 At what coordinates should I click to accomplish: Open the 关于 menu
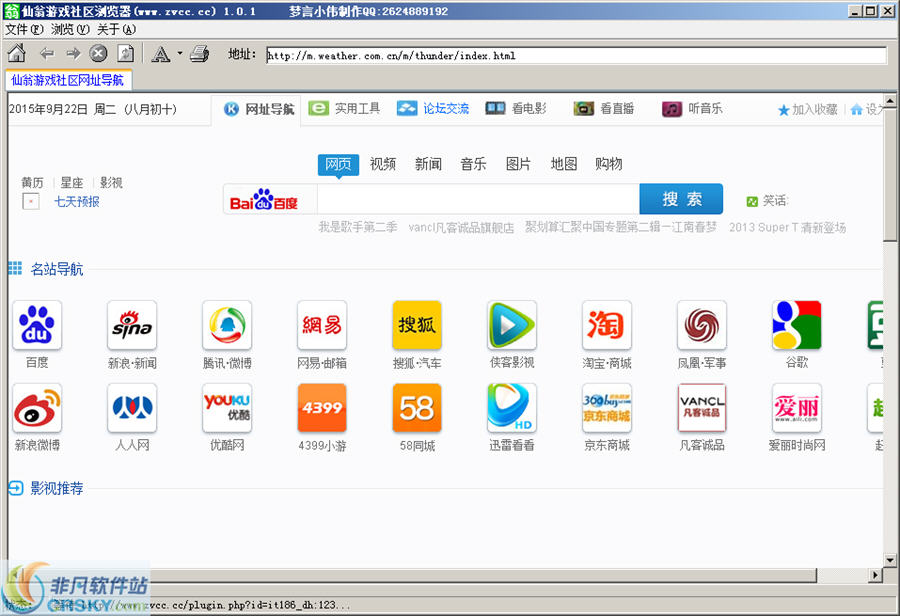(116, 29)
